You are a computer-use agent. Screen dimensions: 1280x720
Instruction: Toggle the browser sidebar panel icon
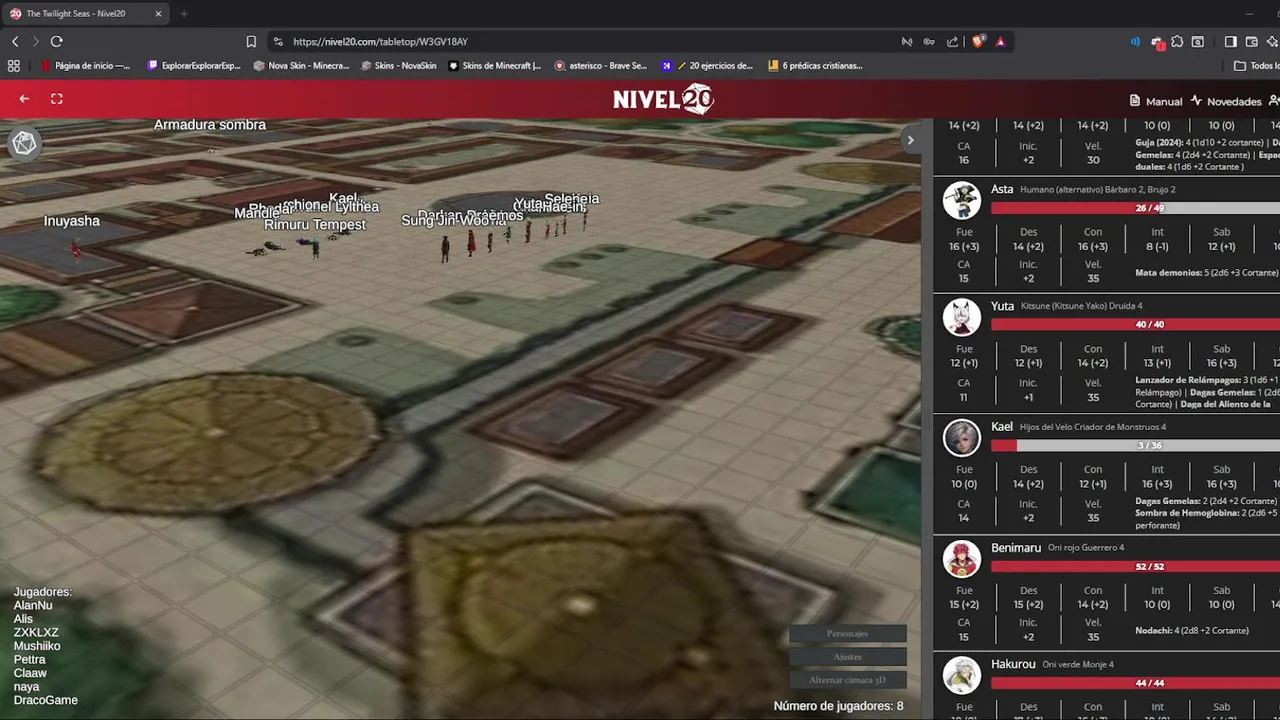pos(1231,41)
